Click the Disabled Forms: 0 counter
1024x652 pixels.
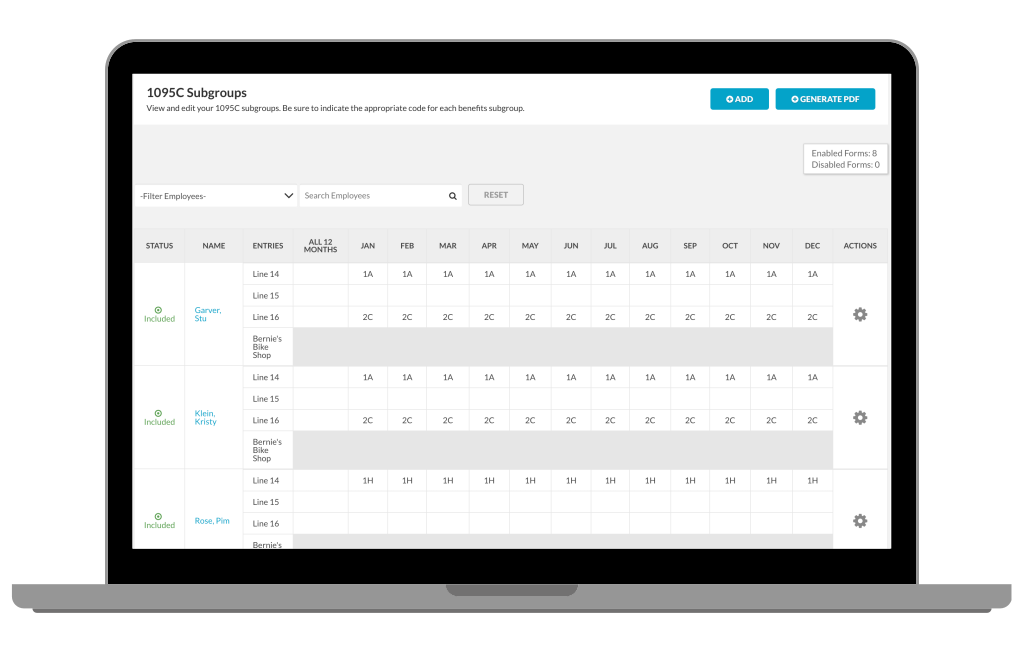pos(845,165)
